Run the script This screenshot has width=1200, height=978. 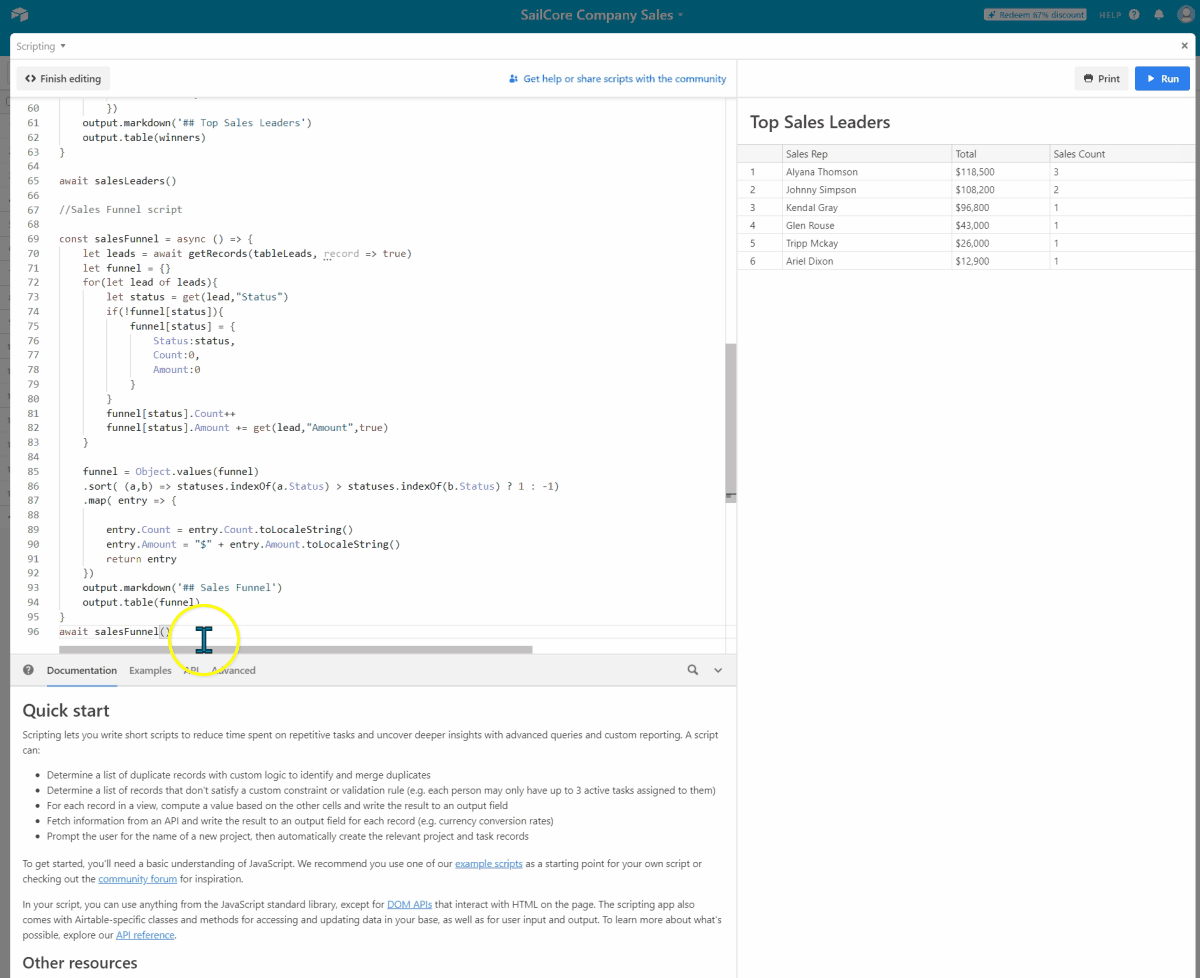point(1162,79)
